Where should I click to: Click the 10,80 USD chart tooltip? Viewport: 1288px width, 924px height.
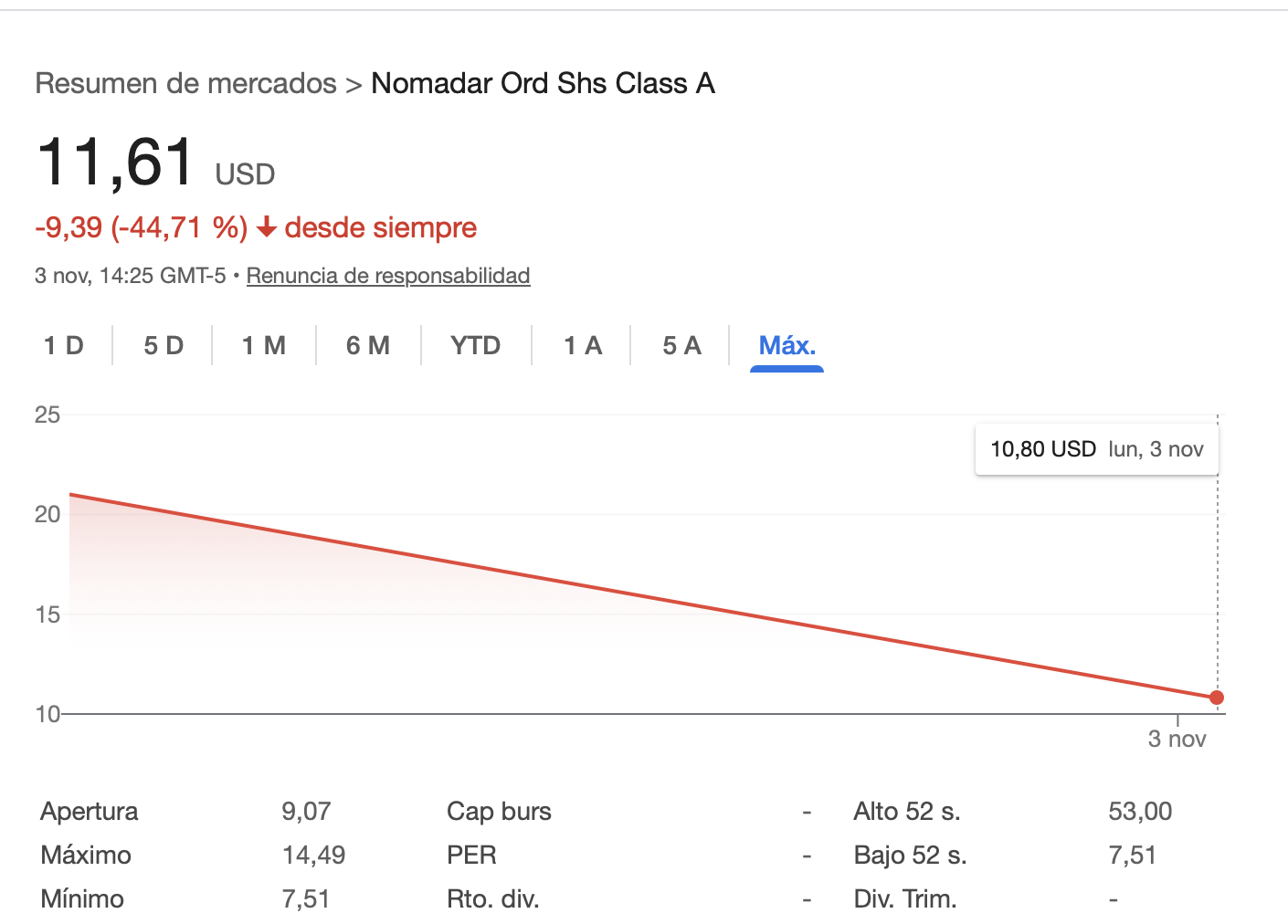pos(1096,449)
